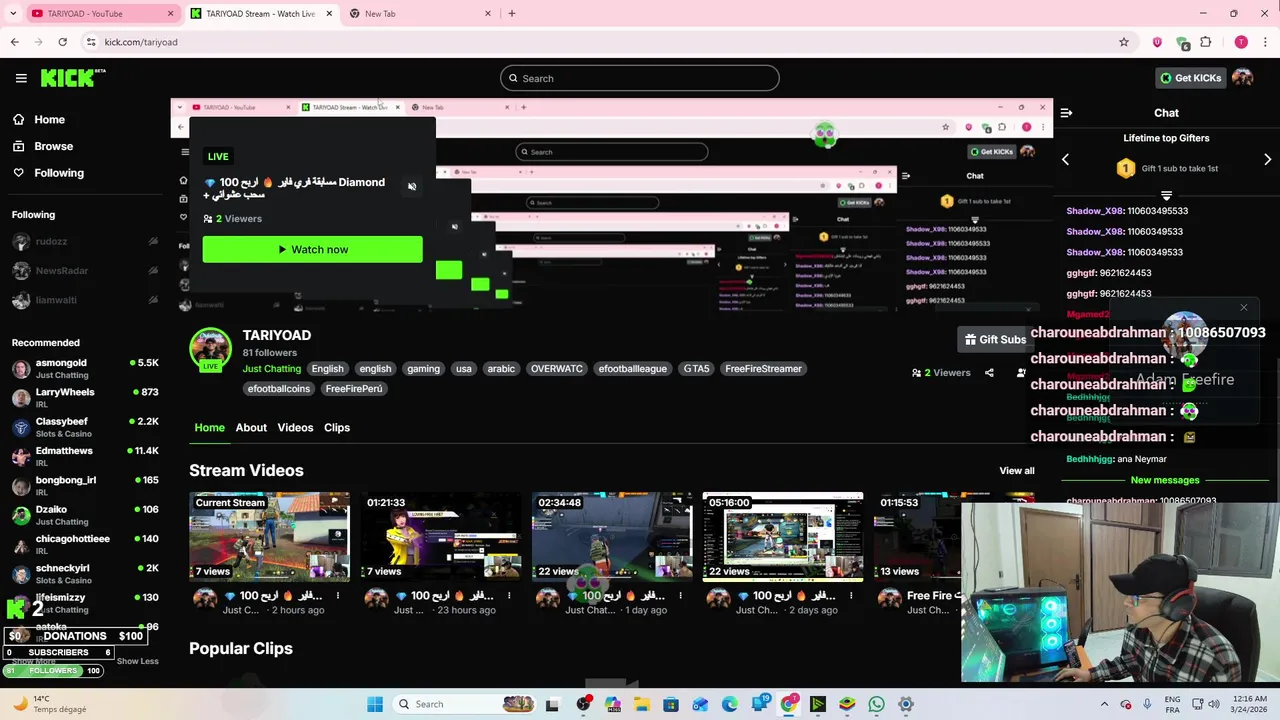Switch to the channel Clips tab
This screenshot has height=720, width=1280.
click(x=337, y=428)
